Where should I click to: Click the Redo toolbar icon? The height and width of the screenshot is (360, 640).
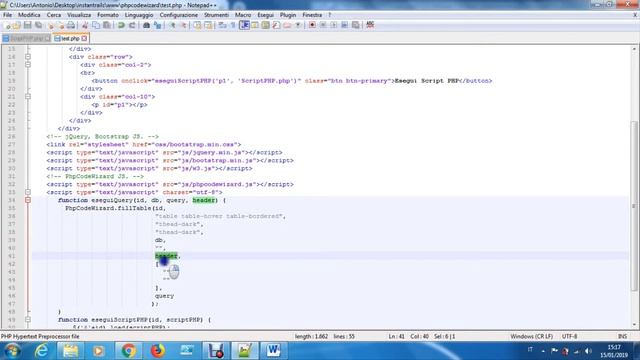(132, 25)
